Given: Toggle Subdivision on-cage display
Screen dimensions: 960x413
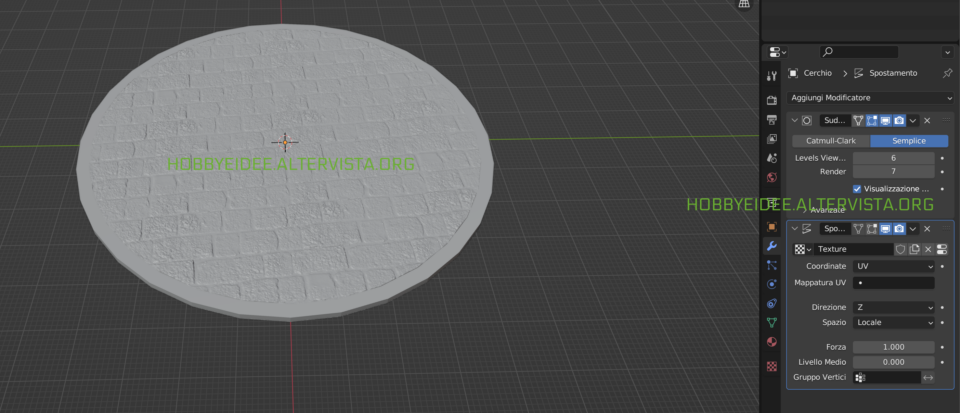Looking at the screenshot, I should (x=858, y=121).
